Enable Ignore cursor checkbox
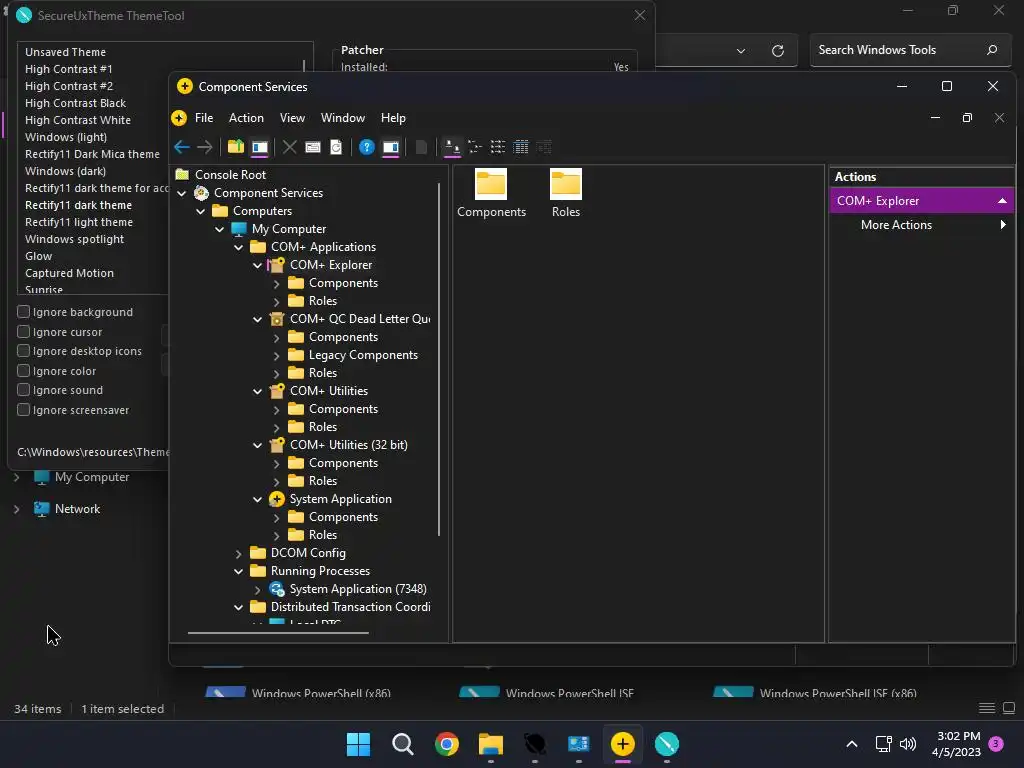 click(x=24, y=332)
